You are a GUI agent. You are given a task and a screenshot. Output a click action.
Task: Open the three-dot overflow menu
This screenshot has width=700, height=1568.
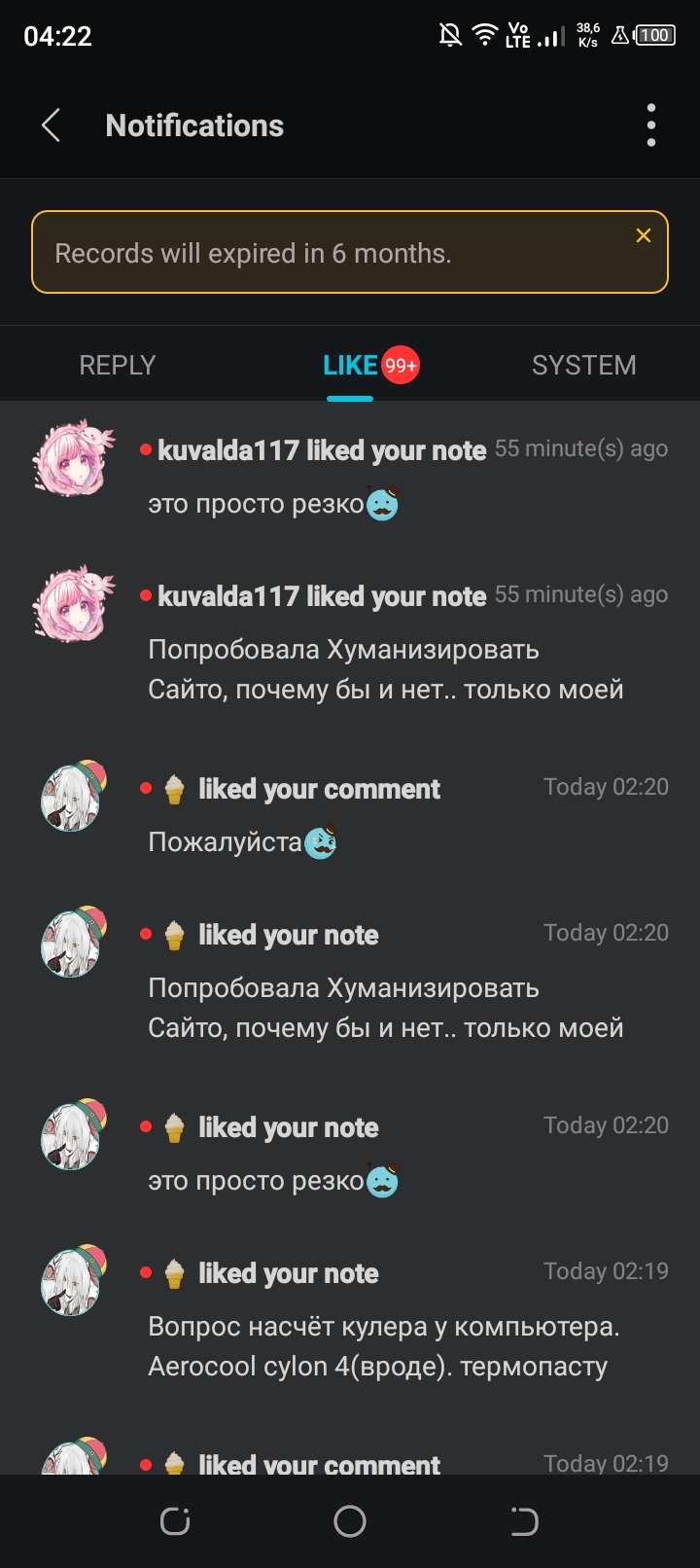coord(651,125)
